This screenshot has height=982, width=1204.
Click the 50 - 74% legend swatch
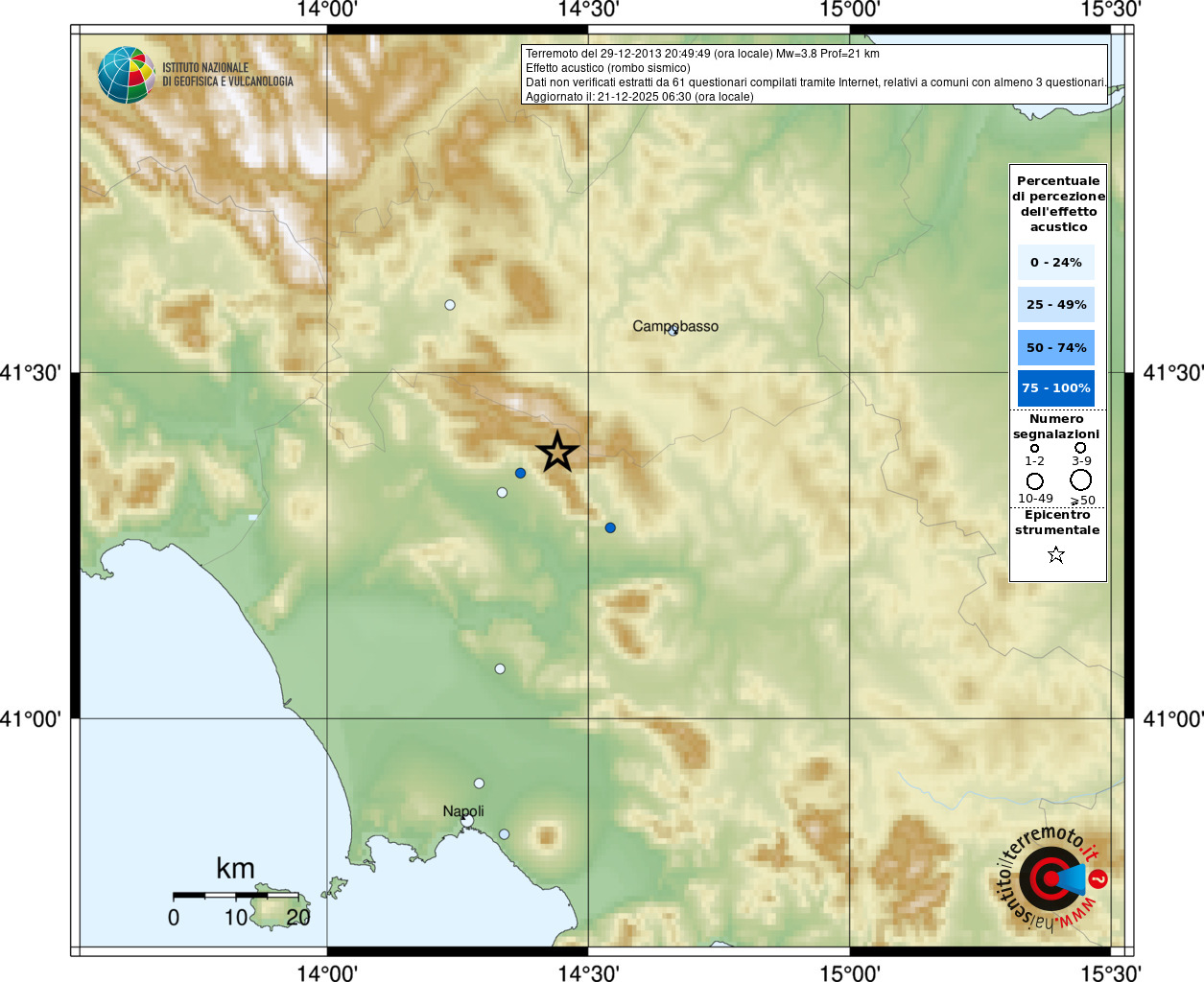(1056, 347)
